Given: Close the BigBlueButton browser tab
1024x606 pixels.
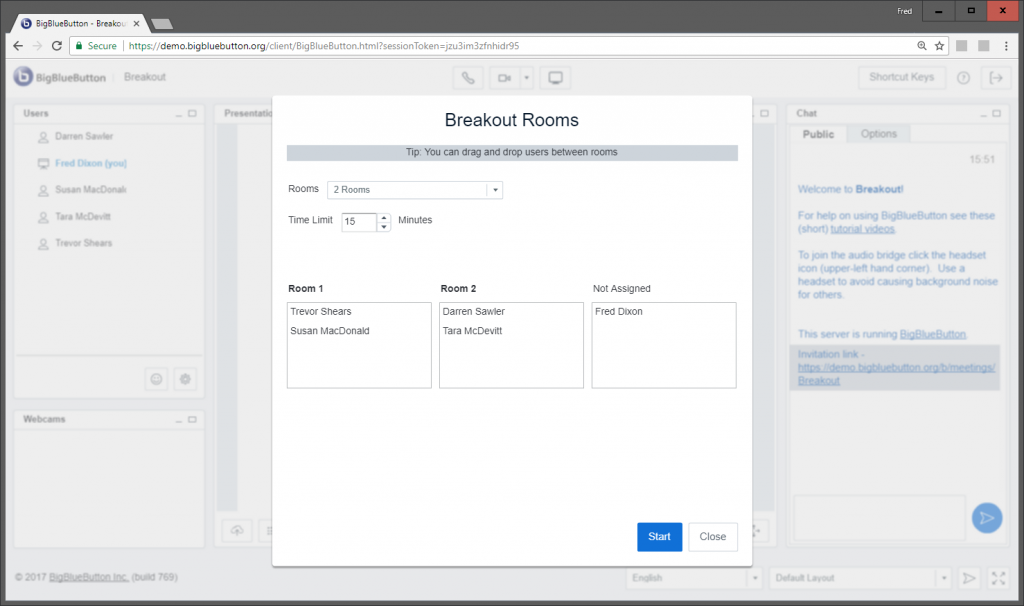Looking at the screenshot, I should [136, 24].
